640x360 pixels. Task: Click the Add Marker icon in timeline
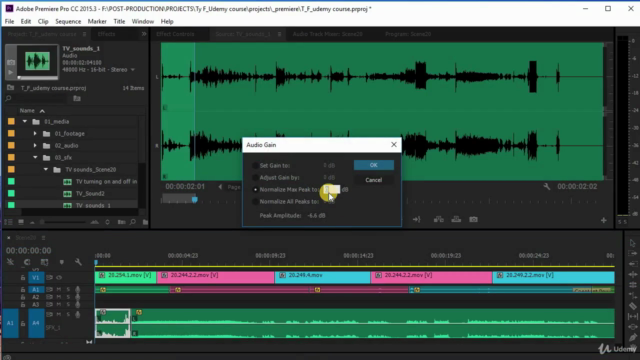pos(62,262)
